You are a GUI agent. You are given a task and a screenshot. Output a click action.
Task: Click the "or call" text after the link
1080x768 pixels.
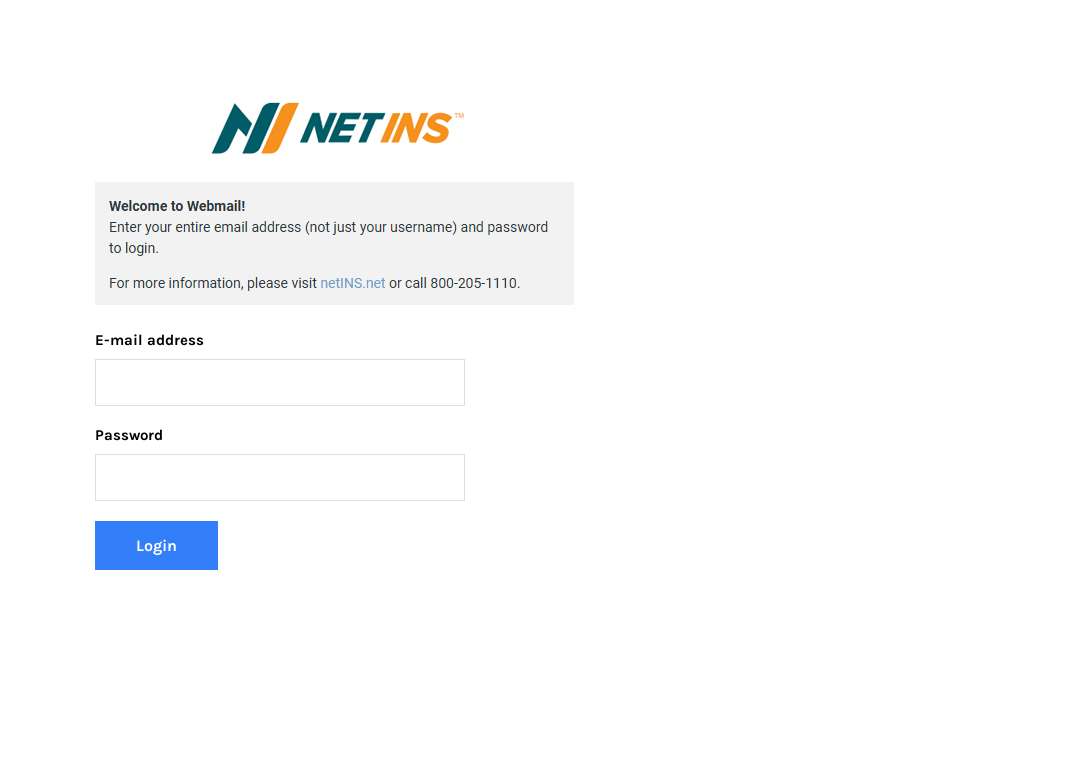(408, 283)
